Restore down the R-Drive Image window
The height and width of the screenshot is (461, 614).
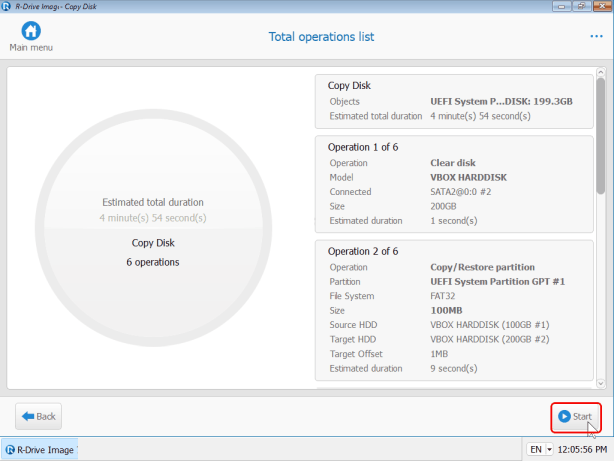tap(581, 6)
